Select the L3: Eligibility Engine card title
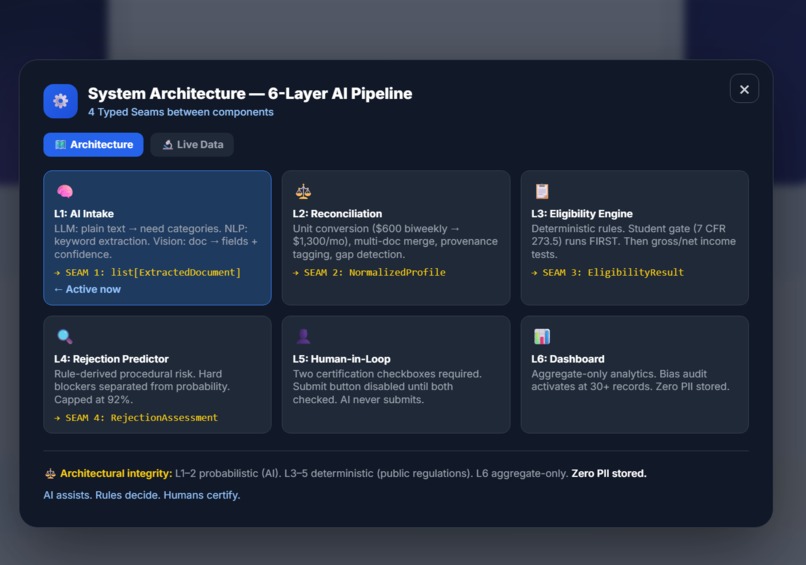The width and height of the screenshot is (806, 565). [x=582, y=214]
